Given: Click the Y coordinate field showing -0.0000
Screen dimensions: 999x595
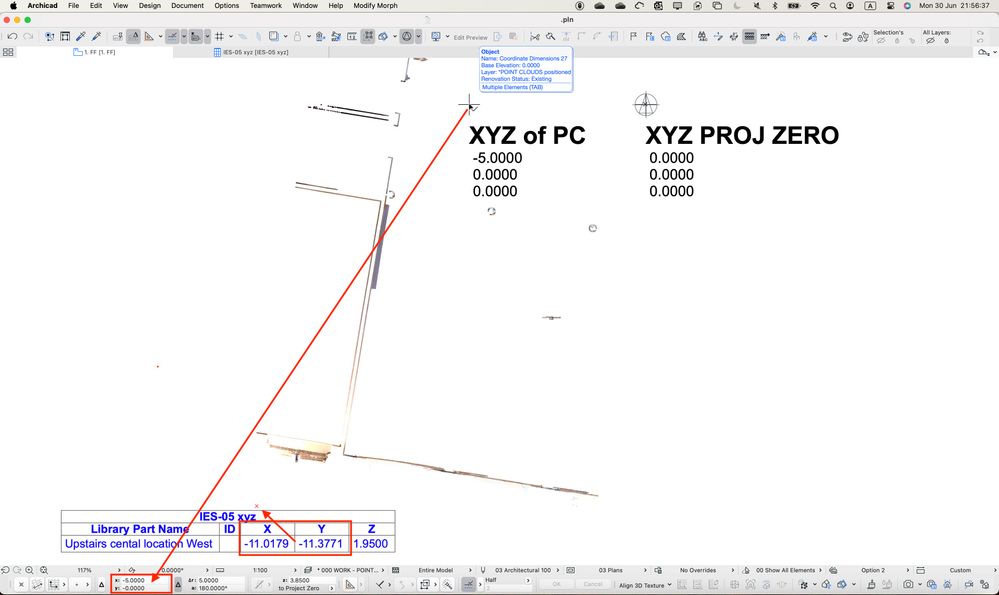Looking at the screenshot, I should point(143,588).
